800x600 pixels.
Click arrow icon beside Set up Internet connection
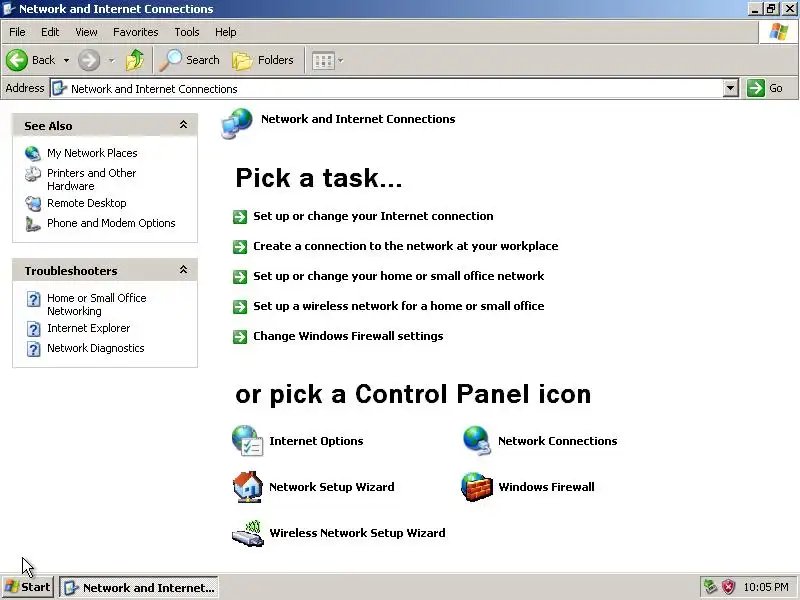(240, 217)
